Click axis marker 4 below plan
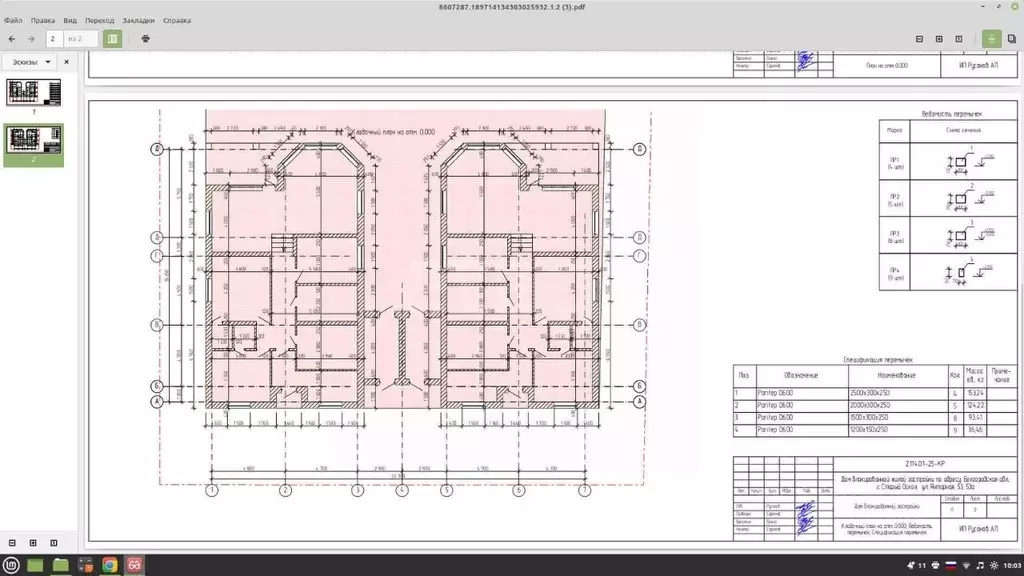 (402, 490)
